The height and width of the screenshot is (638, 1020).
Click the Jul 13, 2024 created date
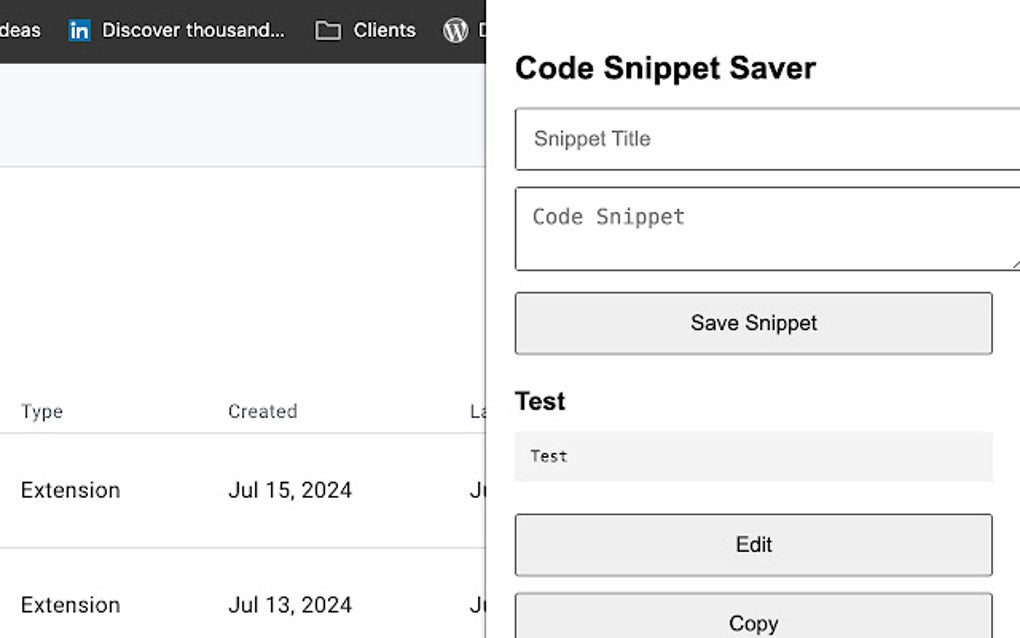290,605
